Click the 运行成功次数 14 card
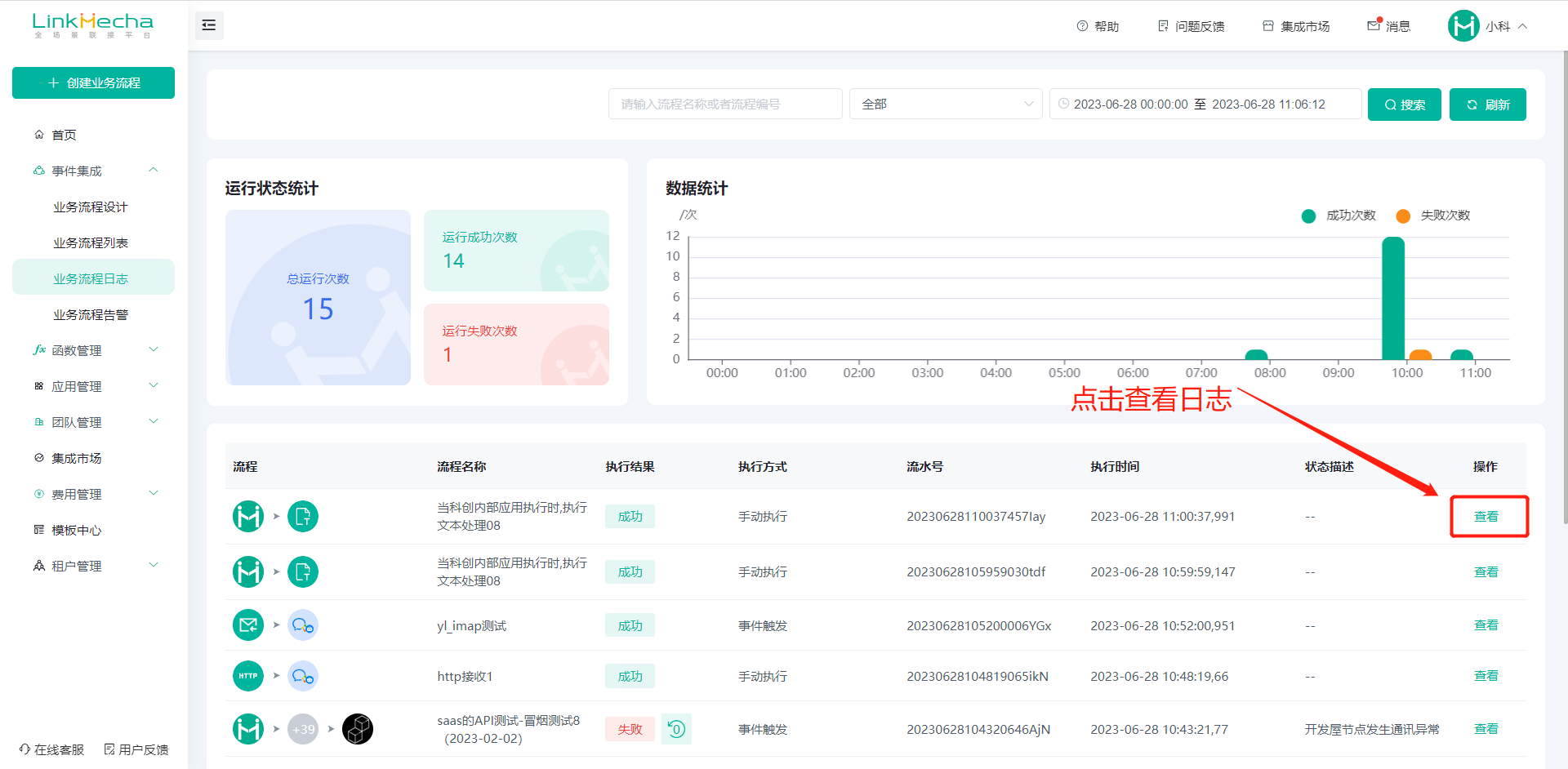1568x769 pixels. pos(516,251)
